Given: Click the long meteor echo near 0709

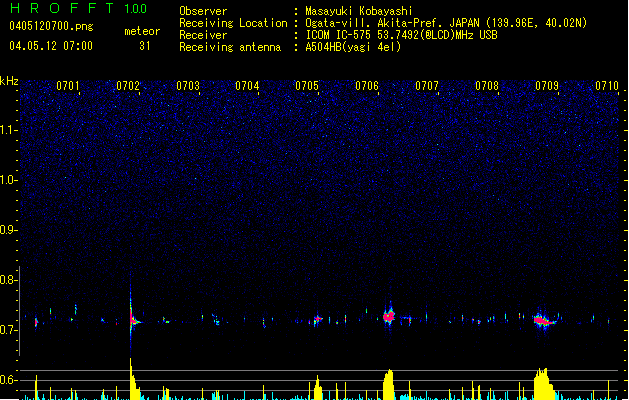Looking at the screenshot, I should (544, 321).
